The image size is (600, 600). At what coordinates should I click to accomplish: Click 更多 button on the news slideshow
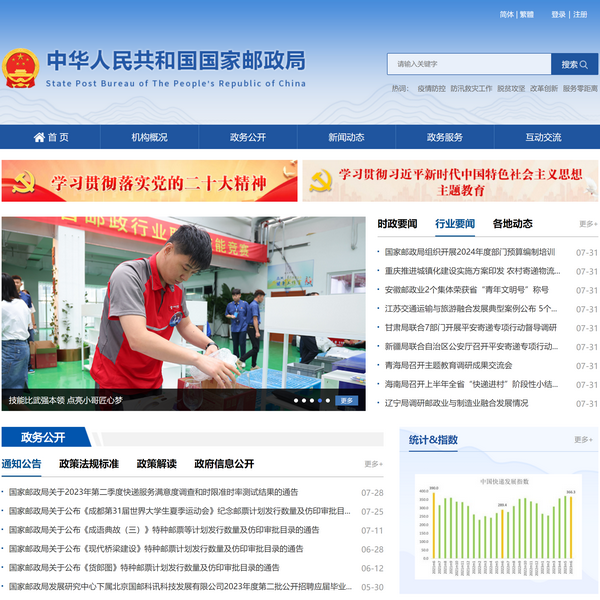click(x=346, y=400)
